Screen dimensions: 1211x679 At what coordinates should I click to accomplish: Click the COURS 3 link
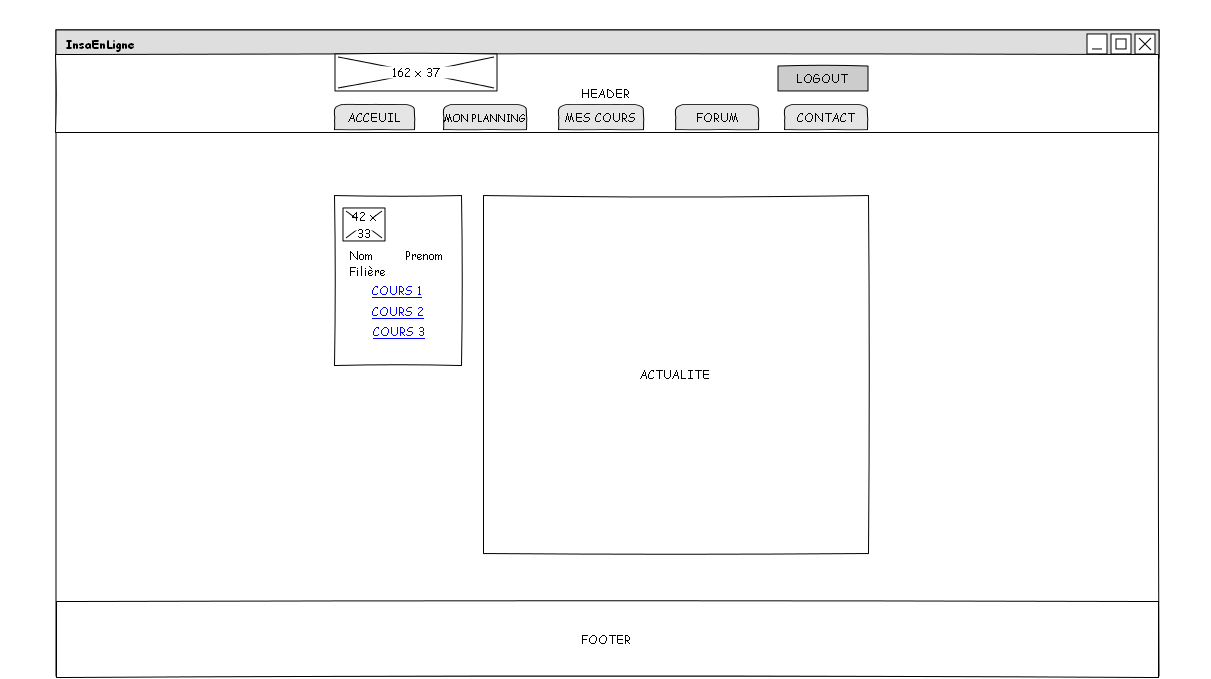pyautogui.click(x=398, y=332)
